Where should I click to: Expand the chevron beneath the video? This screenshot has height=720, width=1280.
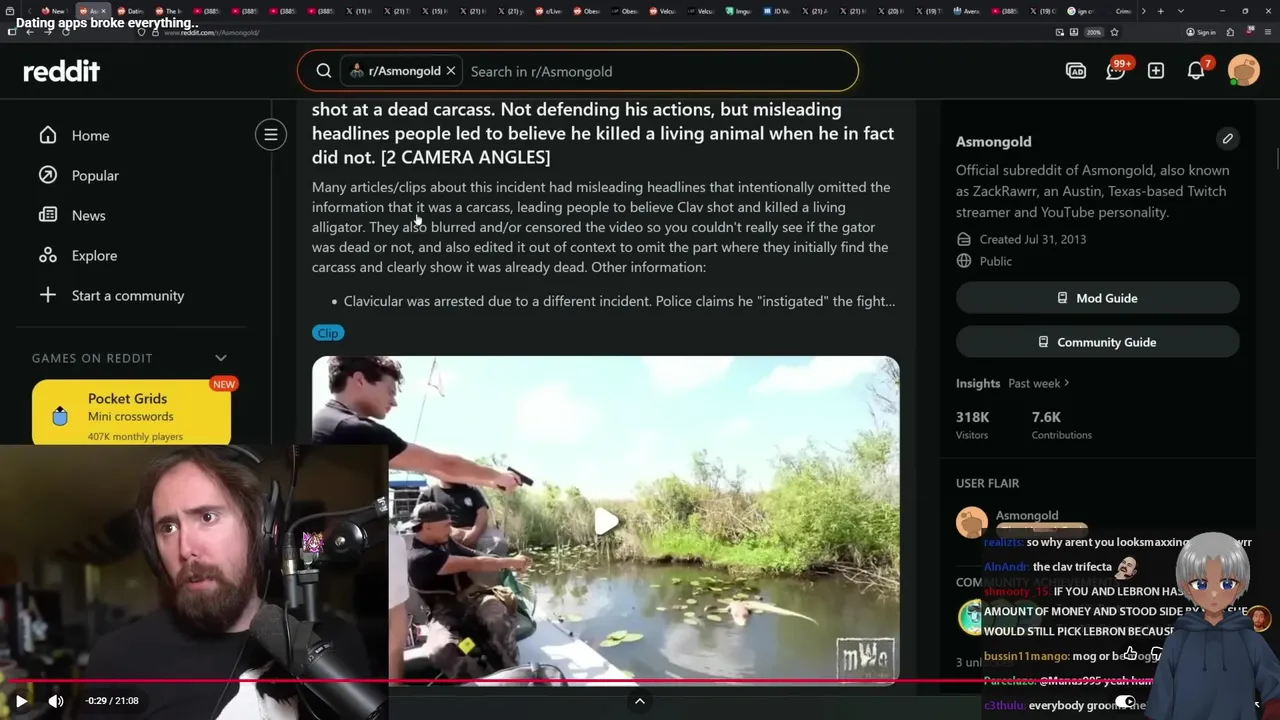click(640, 701)
